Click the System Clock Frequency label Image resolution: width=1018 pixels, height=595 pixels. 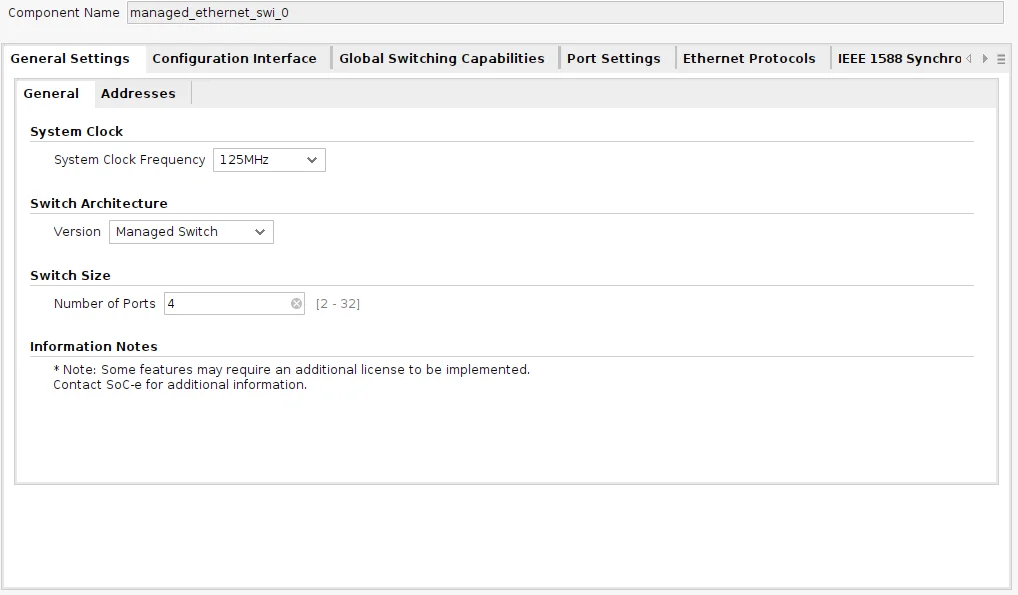coord(129,160)
